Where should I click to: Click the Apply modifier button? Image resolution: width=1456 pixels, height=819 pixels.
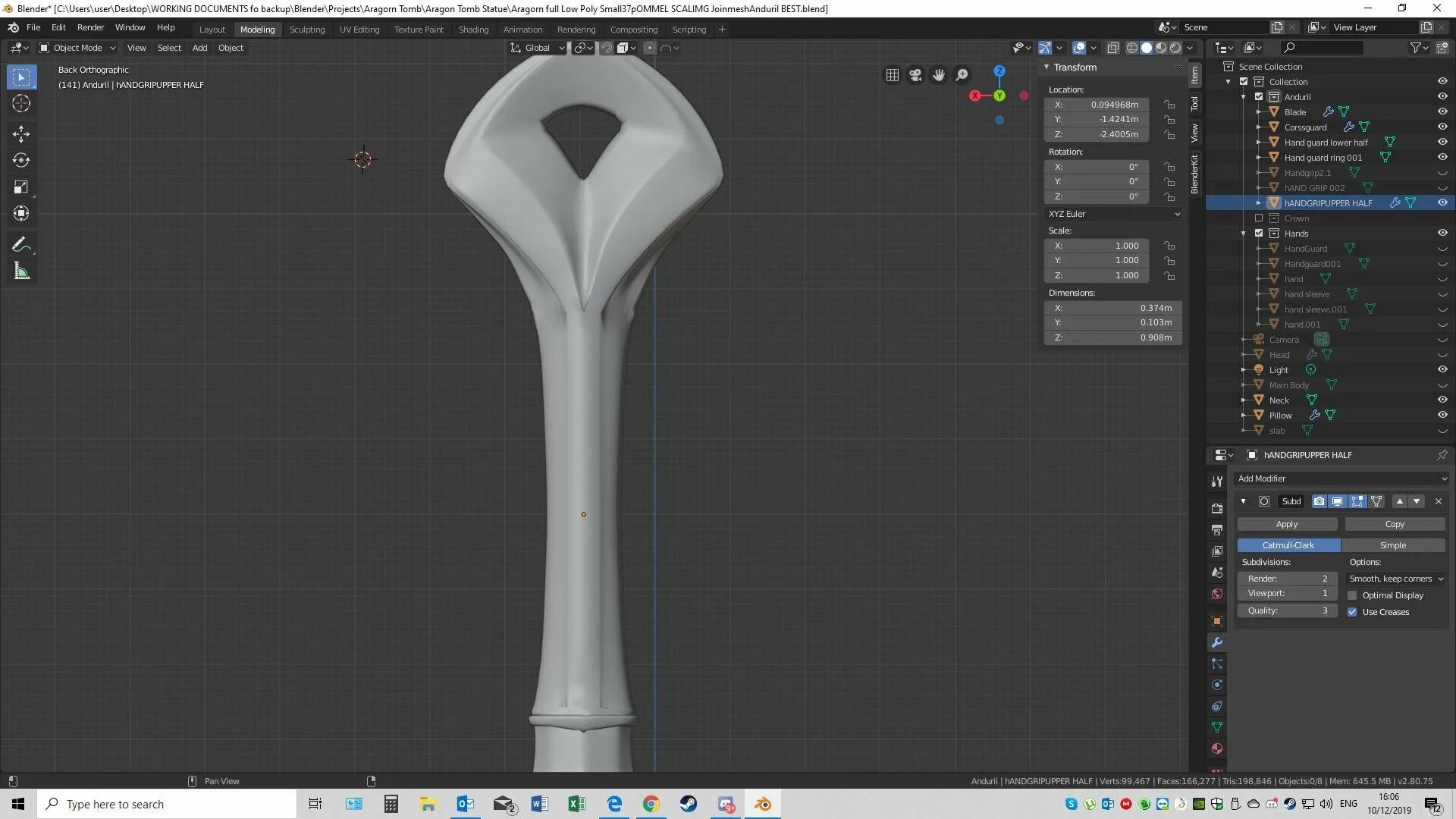1286,524
